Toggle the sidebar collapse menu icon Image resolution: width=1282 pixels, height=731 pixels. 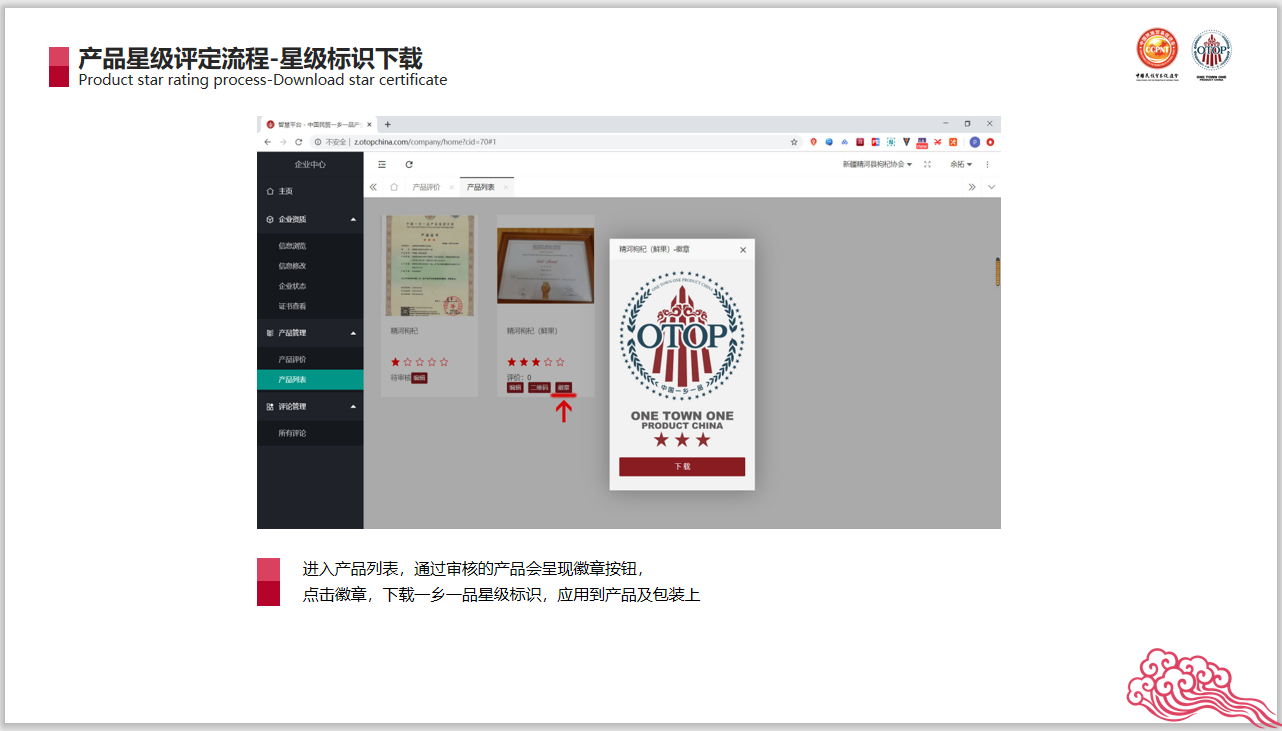coord(382,164)
